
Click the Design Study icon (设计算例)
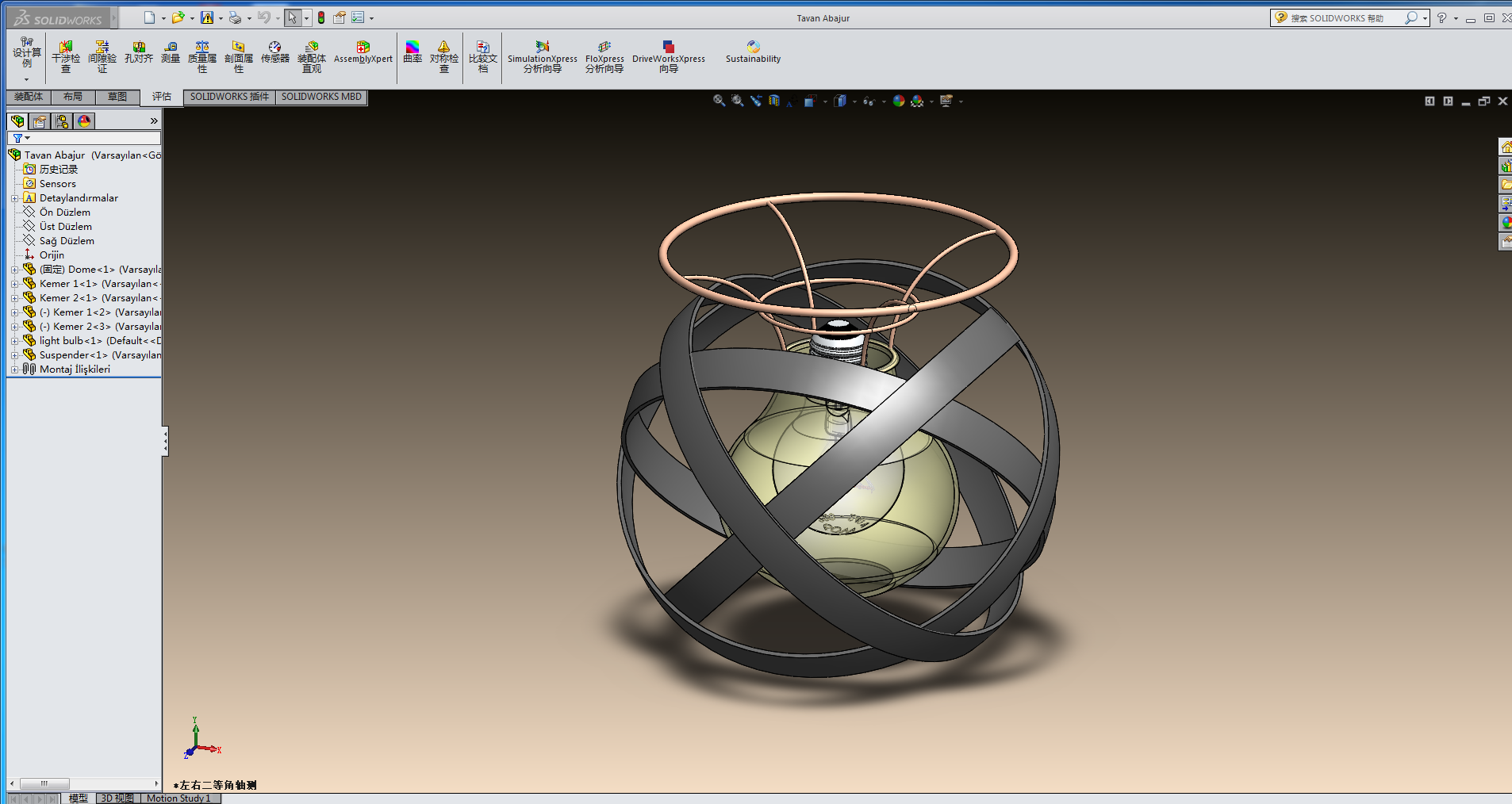(x=27, y=54)
